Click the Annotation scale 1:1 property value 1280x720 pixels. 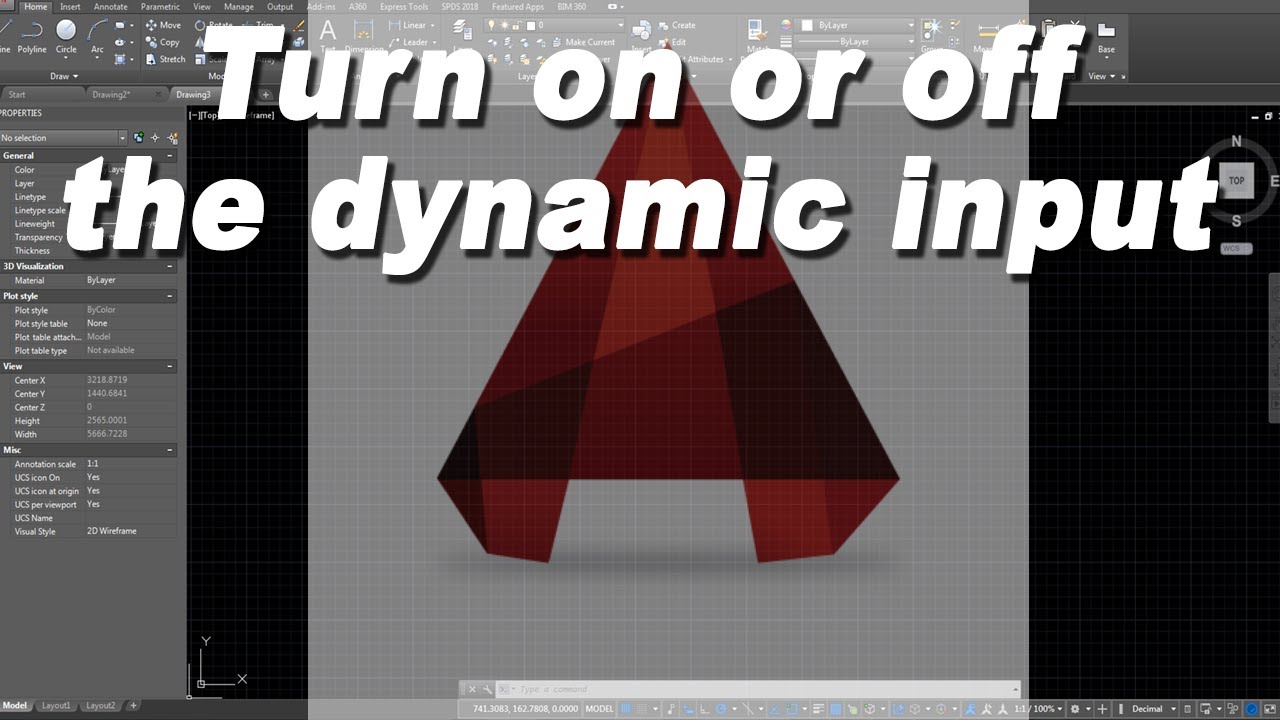click(x=93, y=464)
